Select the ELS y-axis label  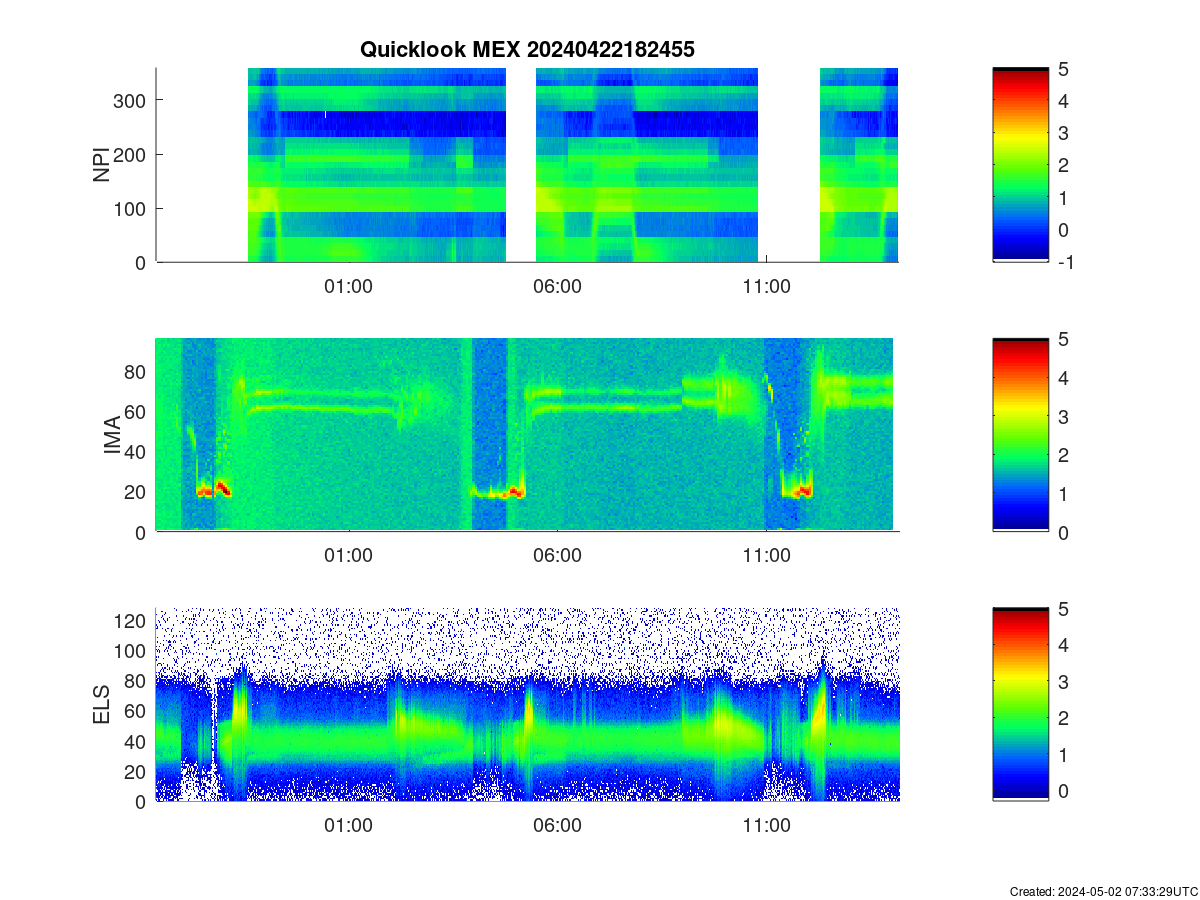102,705
